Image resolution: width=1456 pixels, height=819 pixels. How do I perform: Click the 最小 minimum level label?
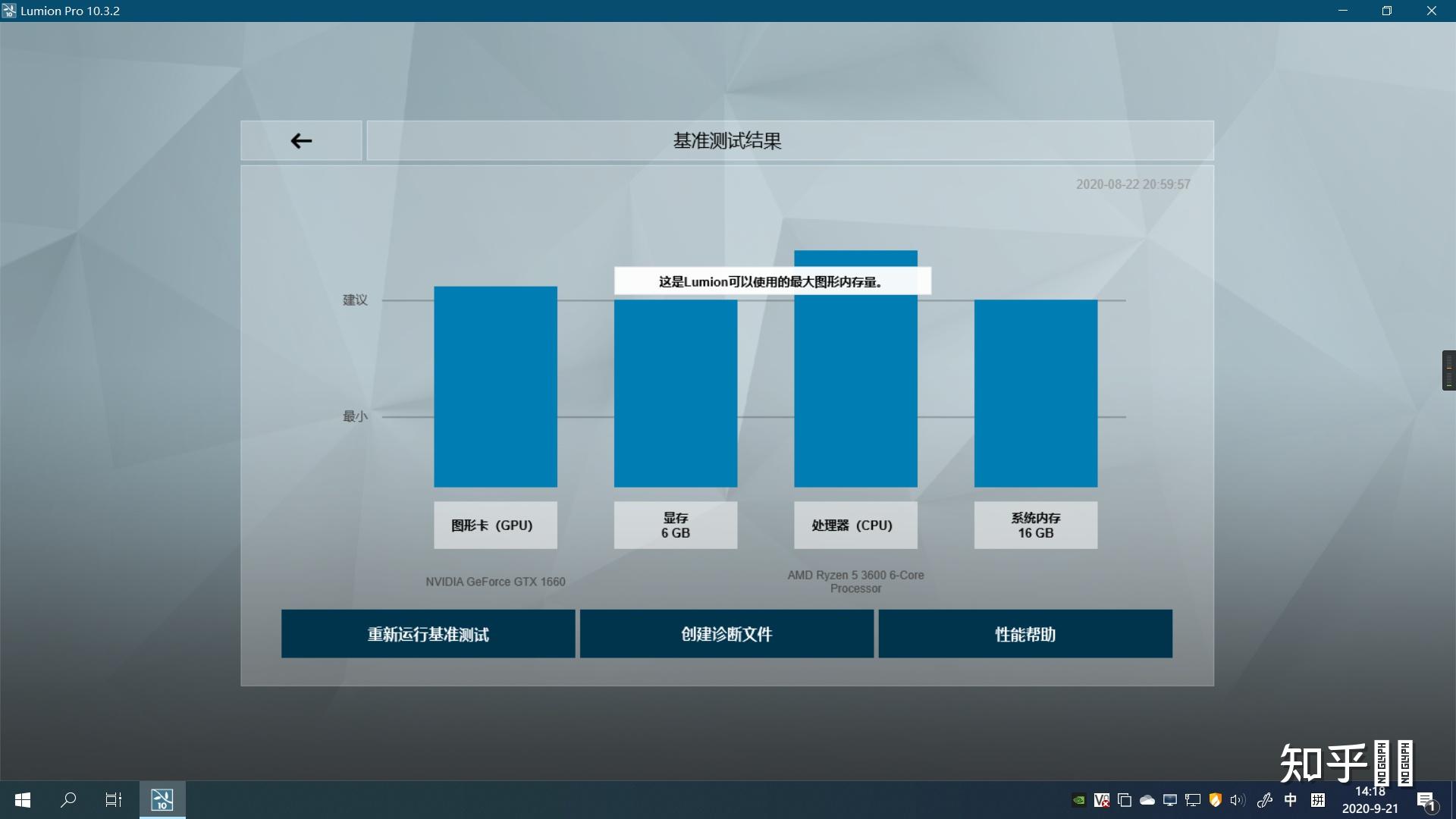tap(355, 416)
